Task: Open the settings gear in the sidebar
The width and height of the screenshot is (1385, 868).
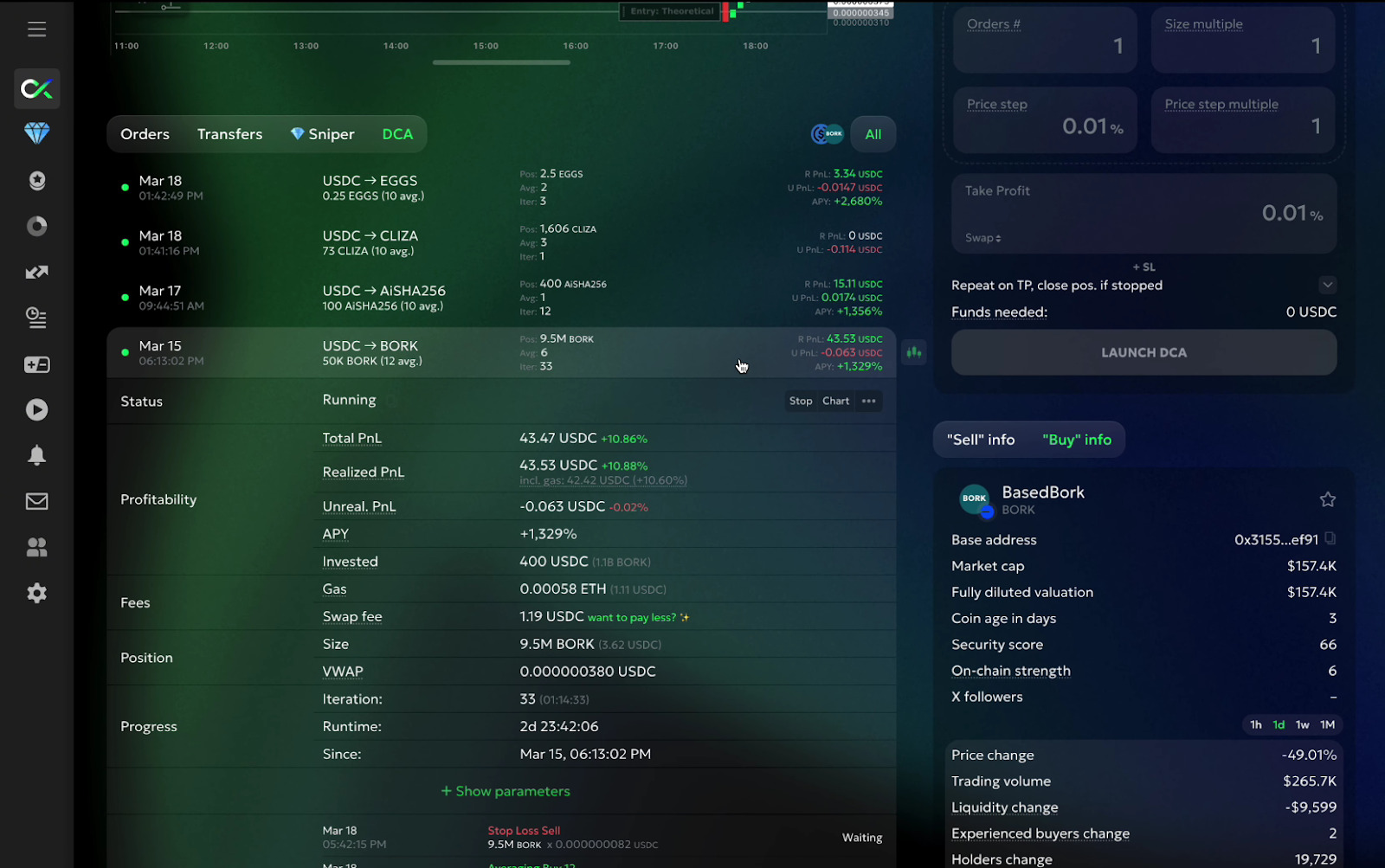Action: pos(36,593)
